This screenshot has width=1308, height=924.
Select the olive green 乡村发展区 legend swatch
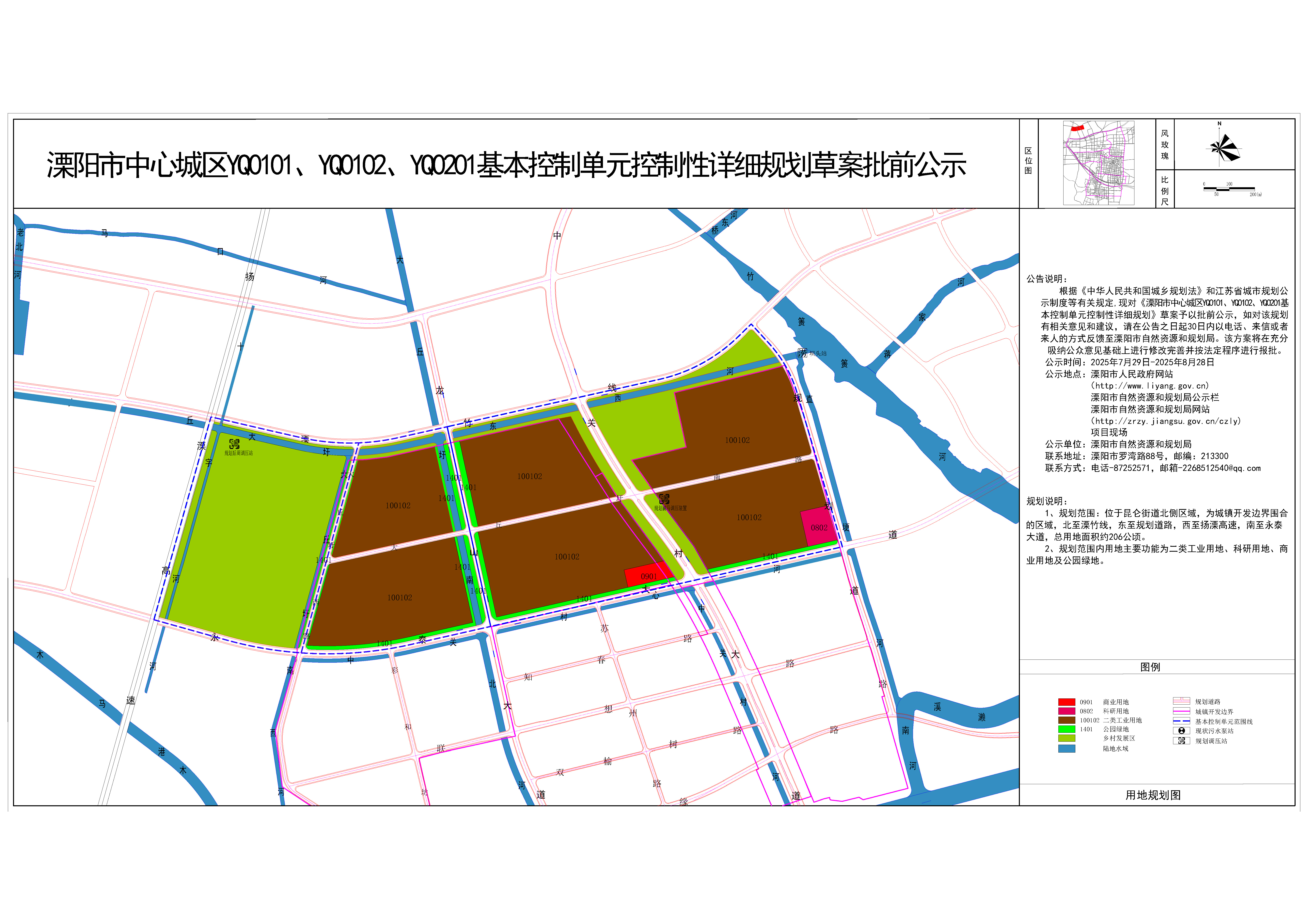pyautogui.click(x=1067, y=738)
